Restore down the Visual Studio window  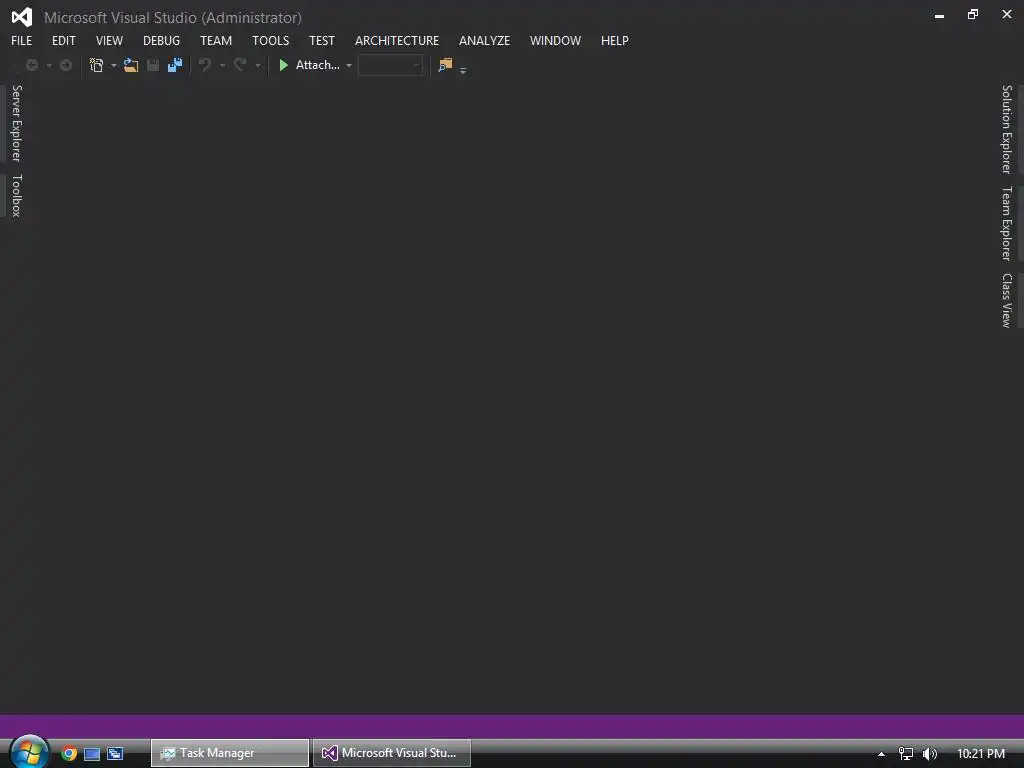click(x=973, y=14)
